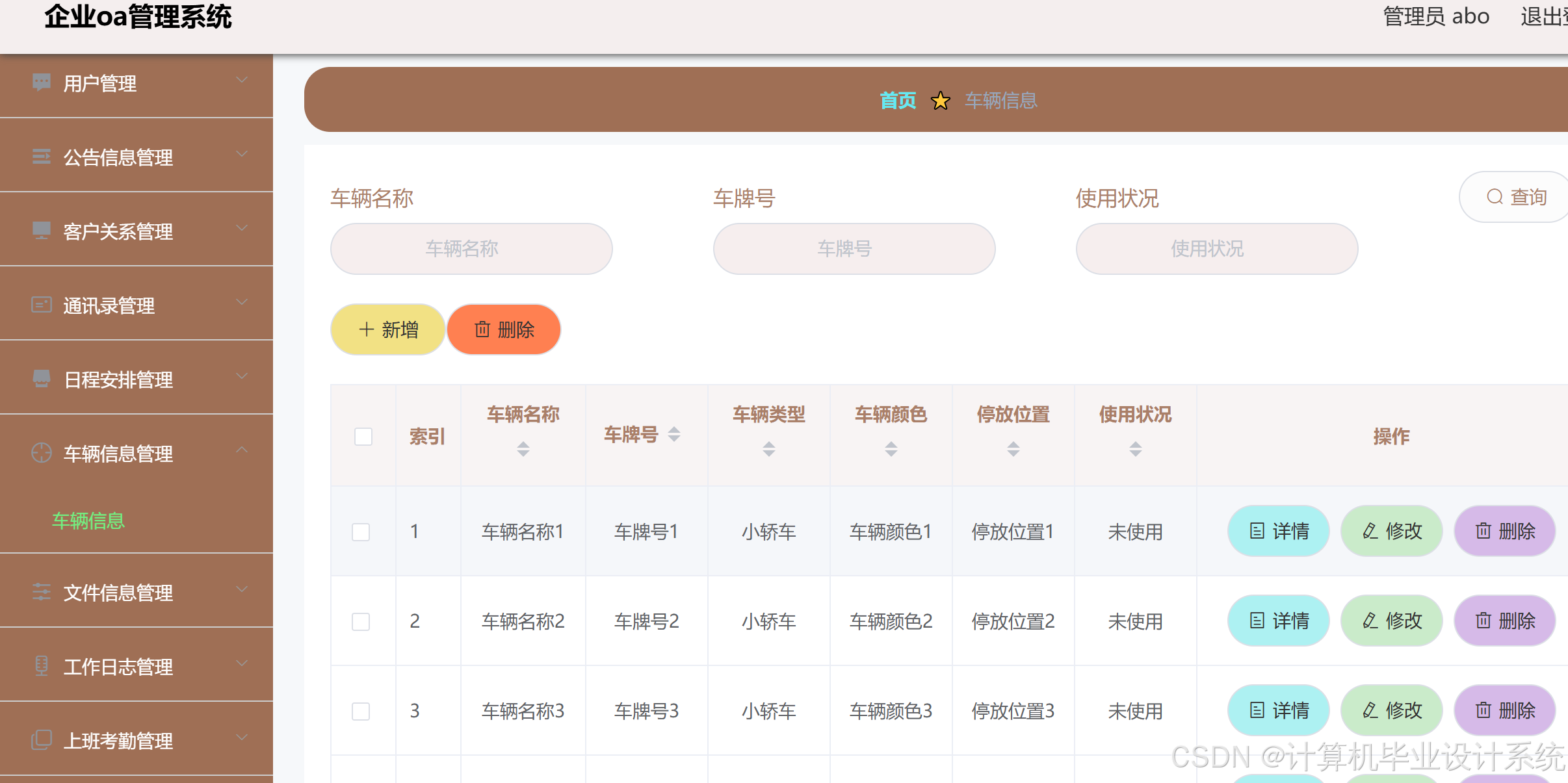Expand the 日程安排管理 menu
The width and height of the screenshot is (1568, 783).
coord(242,375)
